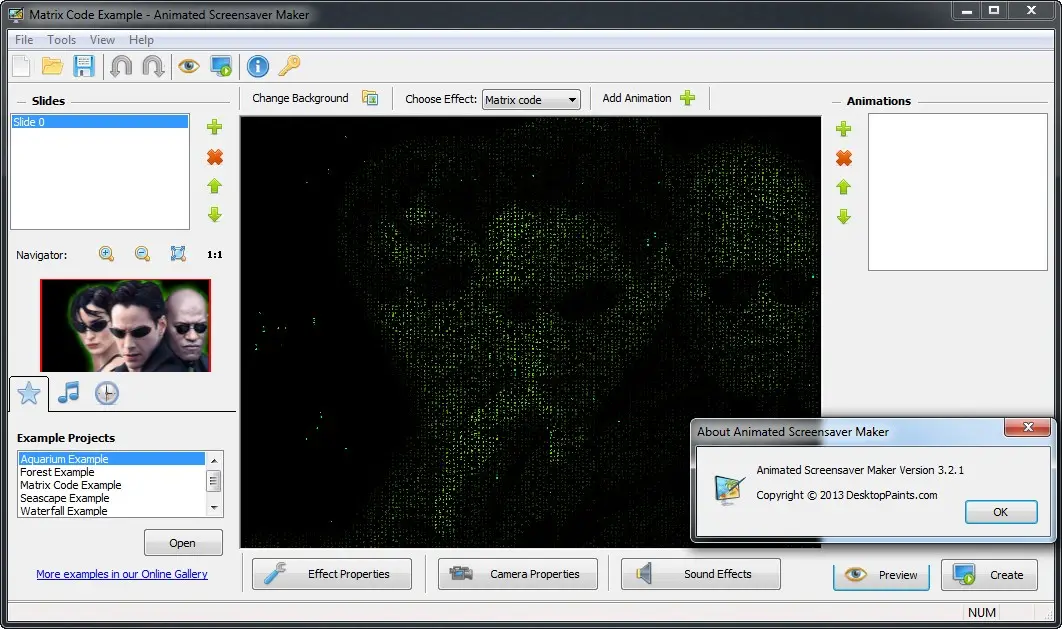1062x629 pixels.
Task: Select Forest Example in the list
Action: point(111,472)
